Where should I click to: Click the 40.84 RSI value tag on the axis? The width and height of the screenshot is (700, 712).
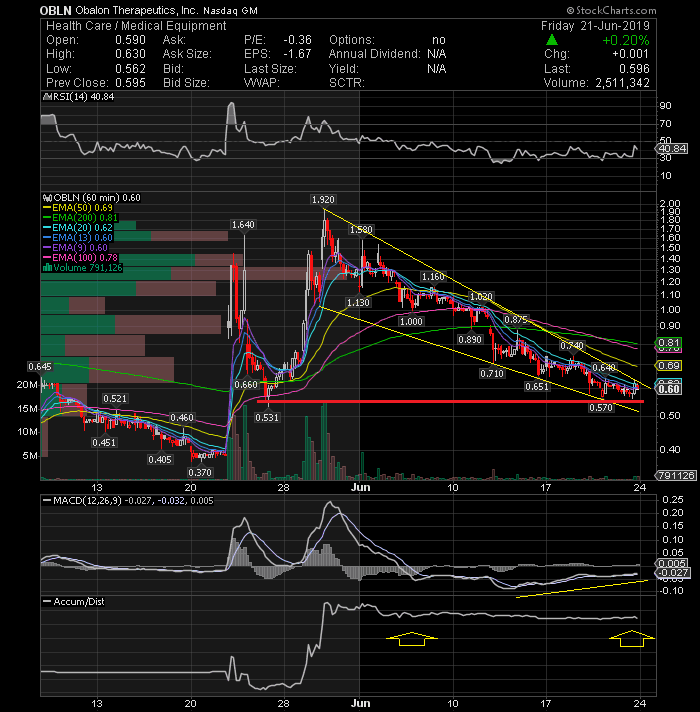(x=673, y=148)
